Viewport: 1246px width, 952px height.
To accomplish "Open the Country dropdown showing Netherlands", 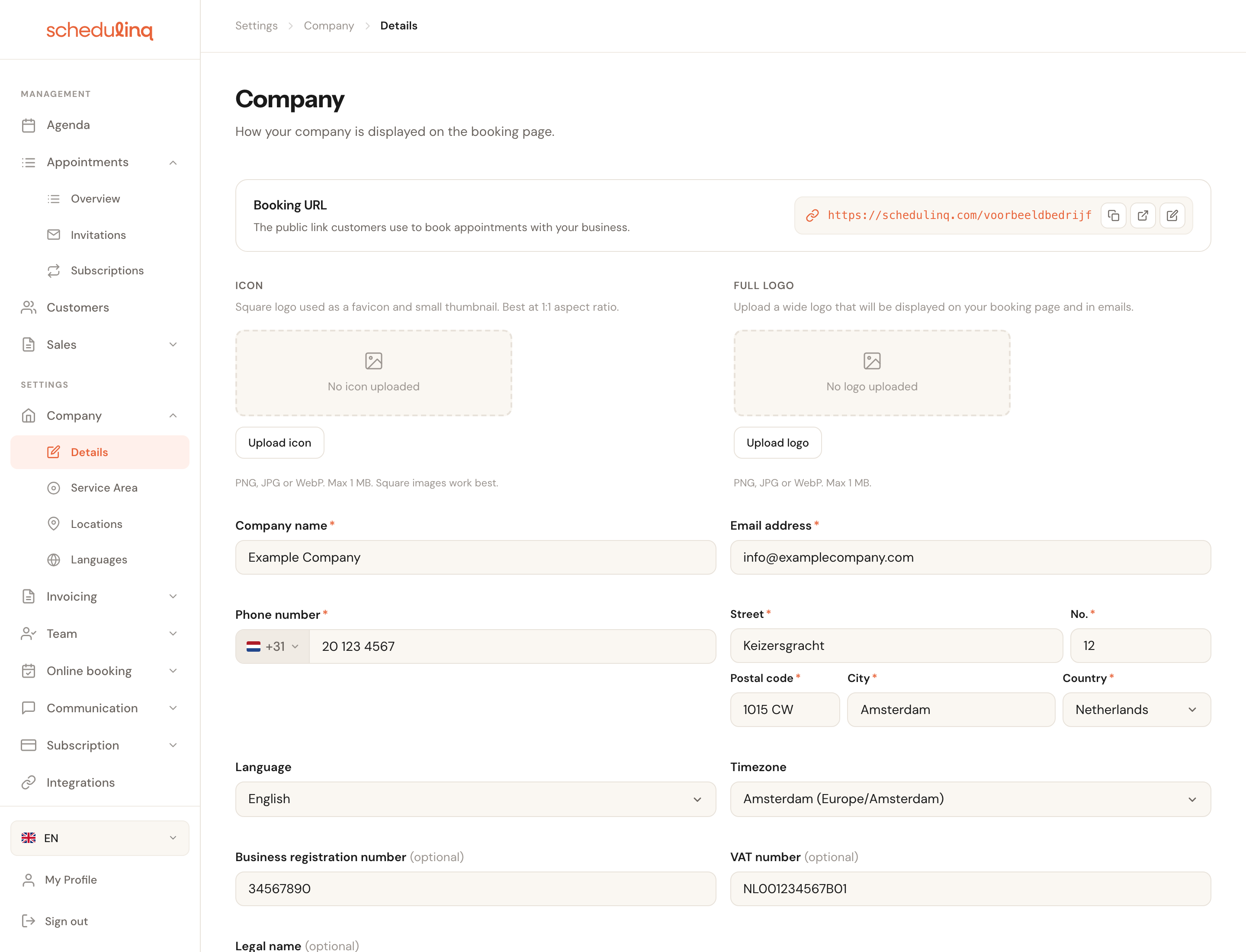I will click(1136, 710).
